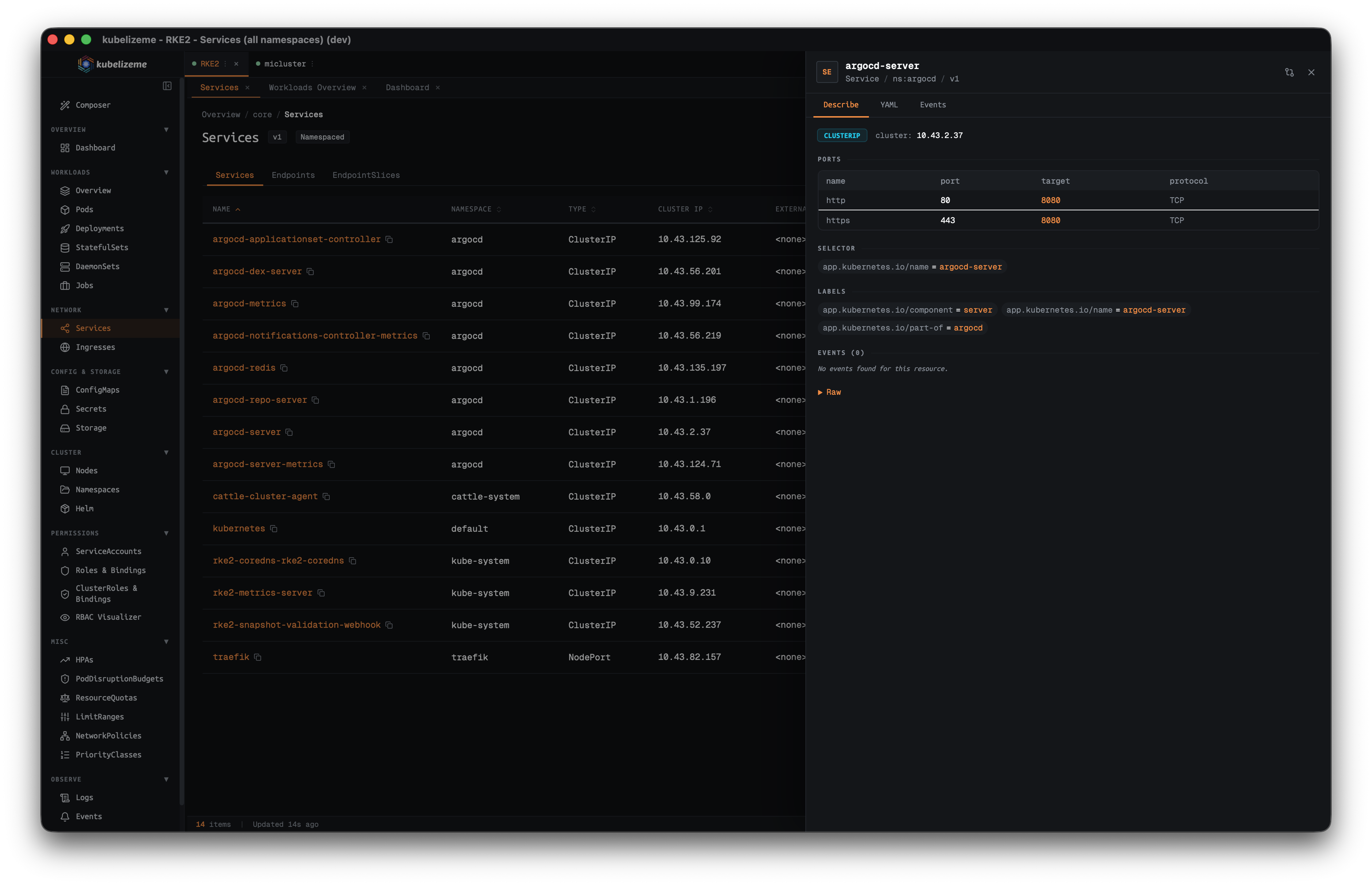Screen dimensions: 1372x886
Task: Switch to the Dashboard page tab
Action: click(407, 87)
